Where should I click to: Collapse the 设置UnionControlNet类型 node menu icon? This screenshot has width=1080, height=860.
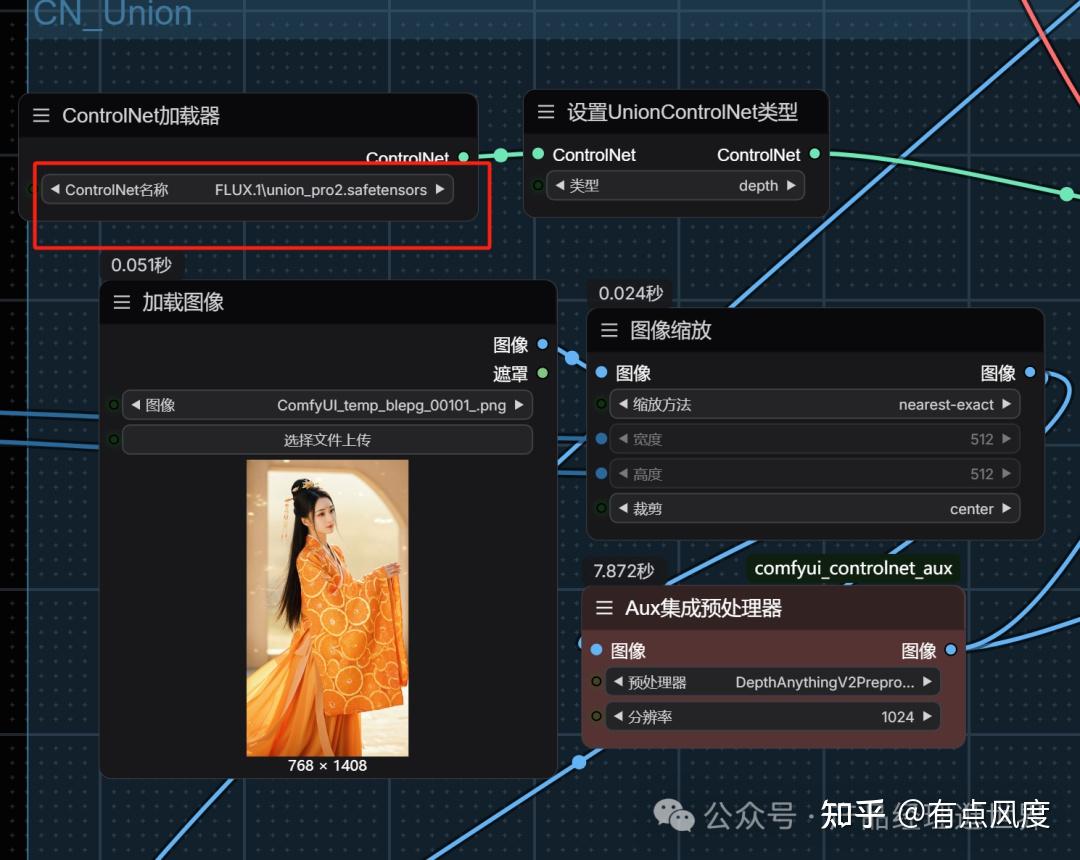pyautogui.click(x=545, y=111)
